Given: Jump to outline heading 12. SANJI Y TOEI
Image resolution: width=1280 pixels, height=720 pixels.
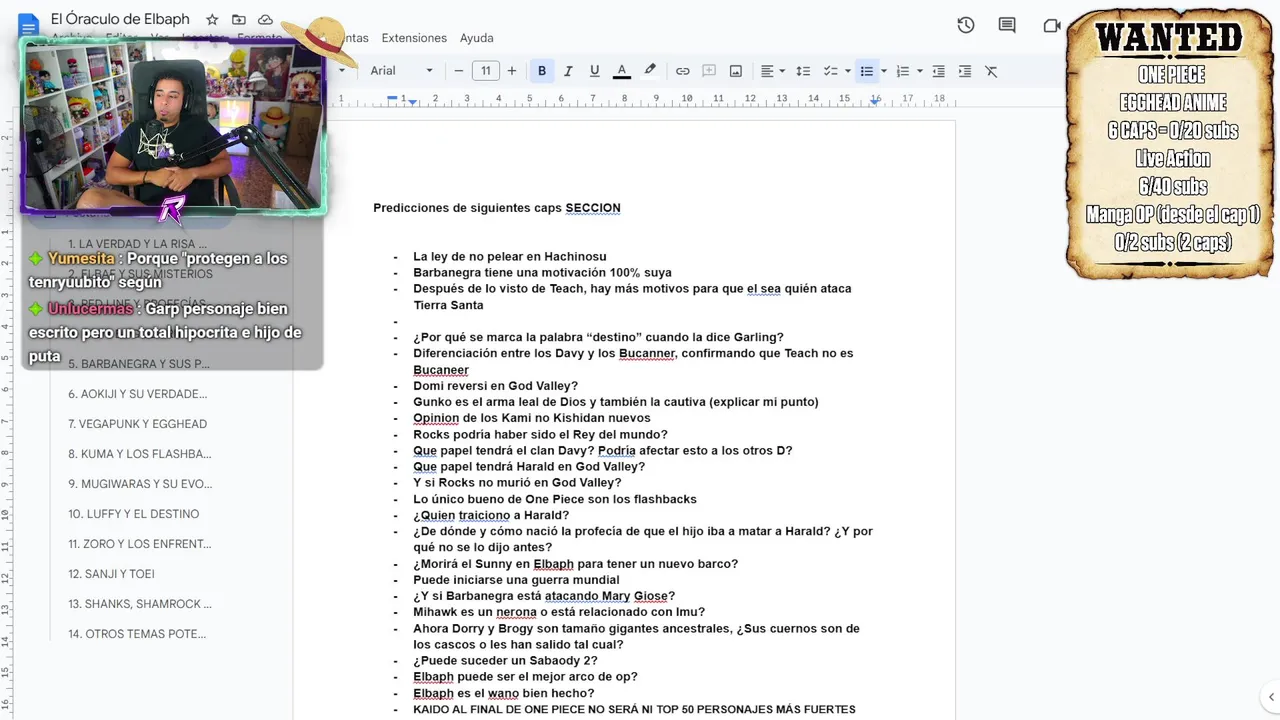Looking at the screenshot, I should click(111, 574).
